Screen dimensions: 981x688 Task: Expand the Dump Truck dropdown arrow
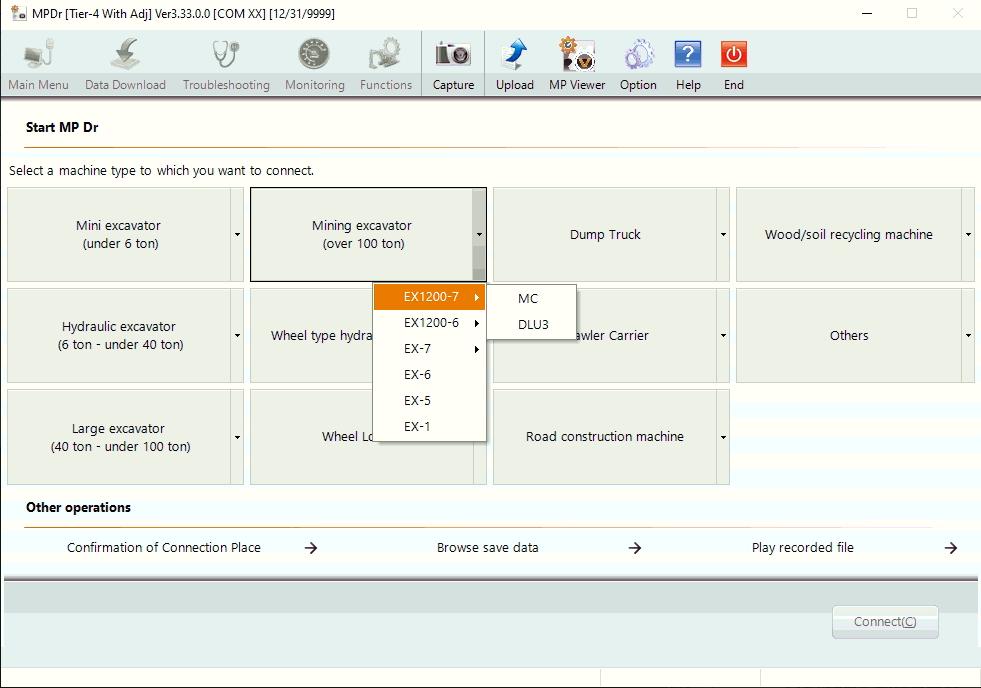(723, 235)
